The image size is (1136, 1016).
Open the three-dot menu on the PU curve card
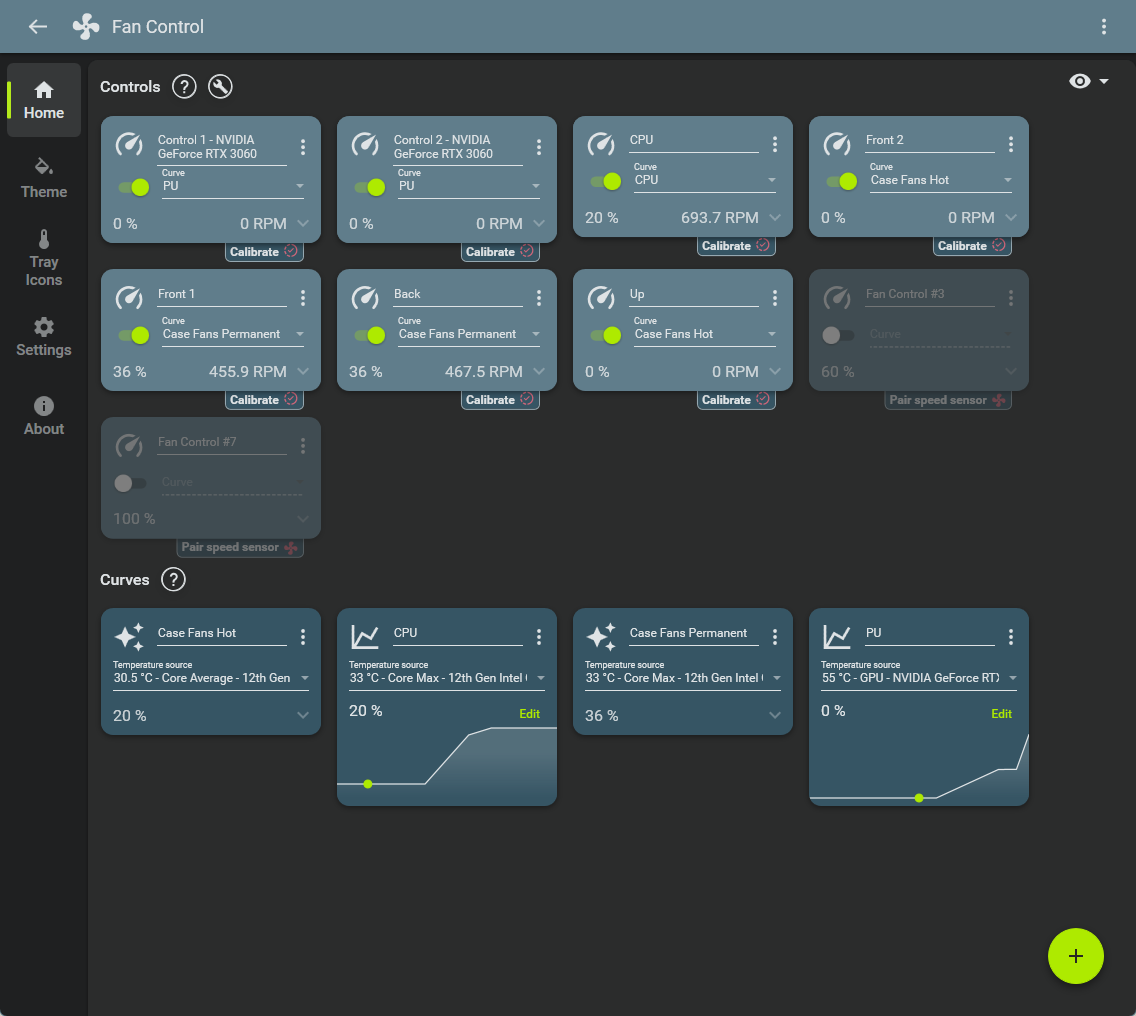click(x=1011, y=637)
